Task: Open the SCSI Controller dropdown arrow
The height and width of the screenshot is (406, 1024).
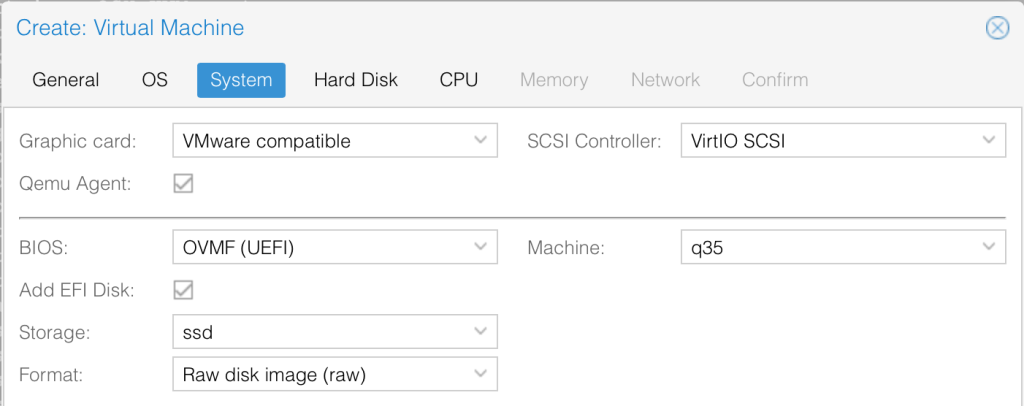Action: (988, 141)
